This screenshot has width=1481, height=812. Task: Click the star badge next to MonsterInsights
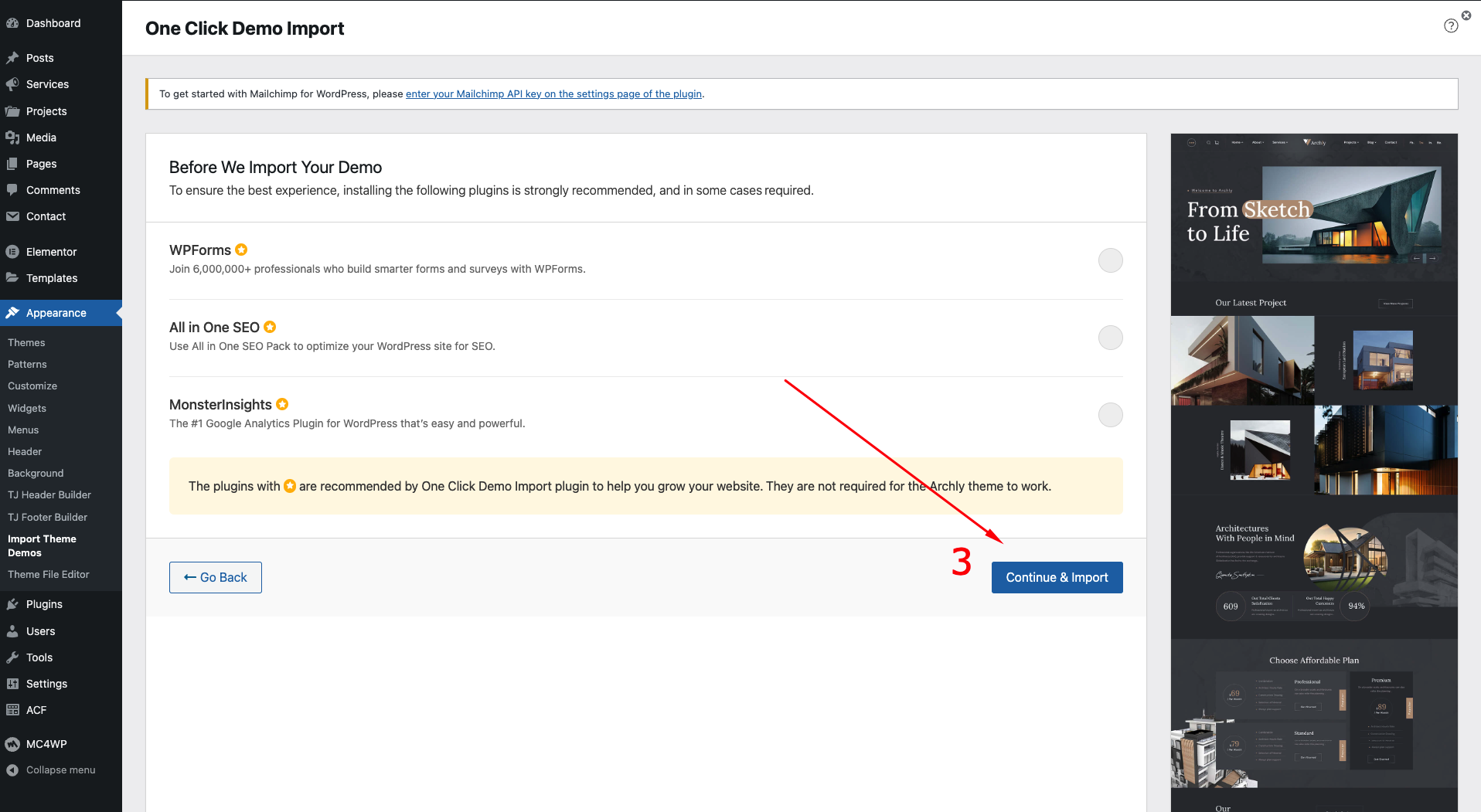click(282, 404)
